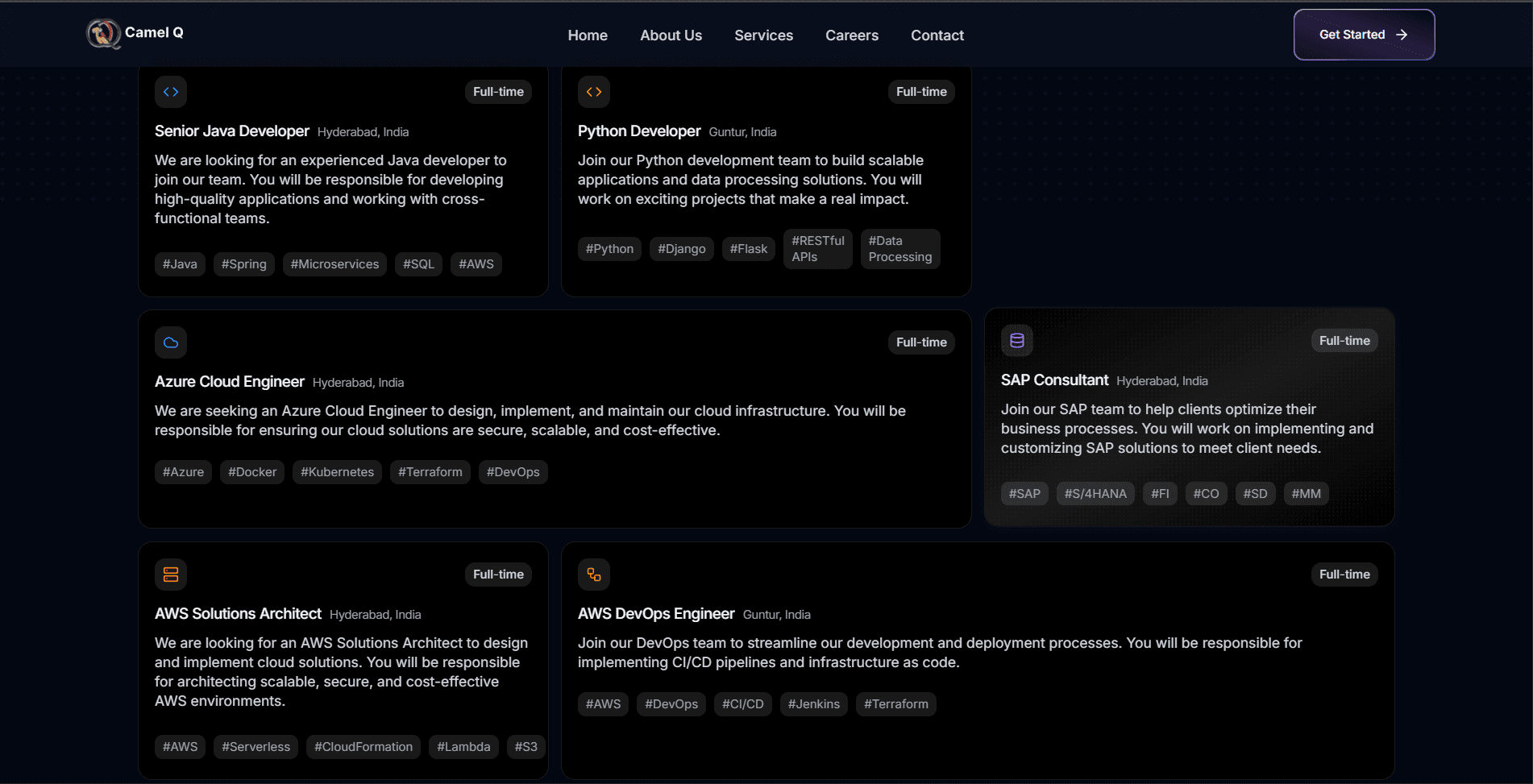Click the #CI/CD tag
Image resolution: width=1533 pixels, height=784 pixels.
pos(743,704)
